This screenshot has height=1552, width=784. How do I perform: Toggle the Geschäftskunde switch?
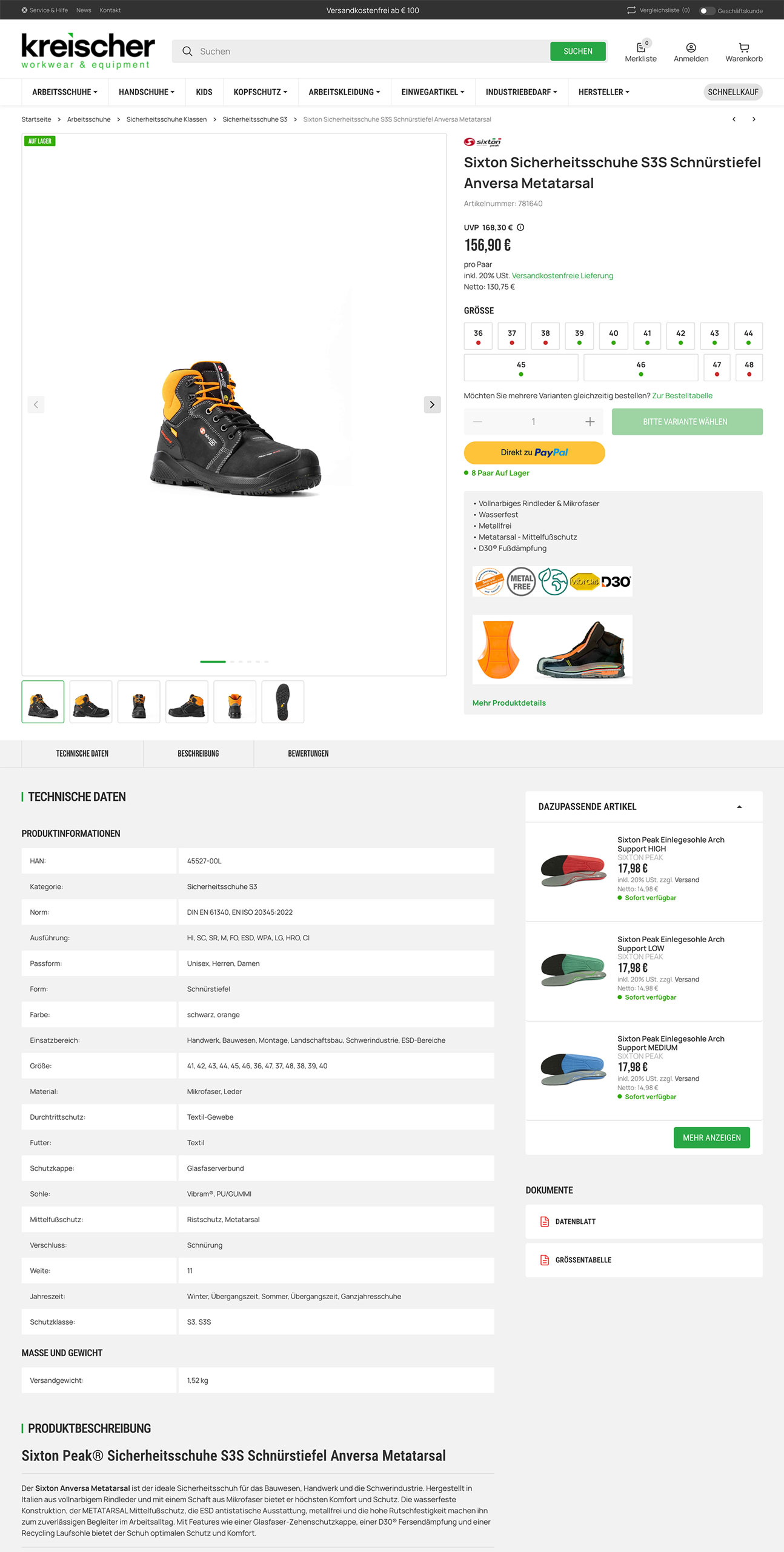tap(706, 10)
